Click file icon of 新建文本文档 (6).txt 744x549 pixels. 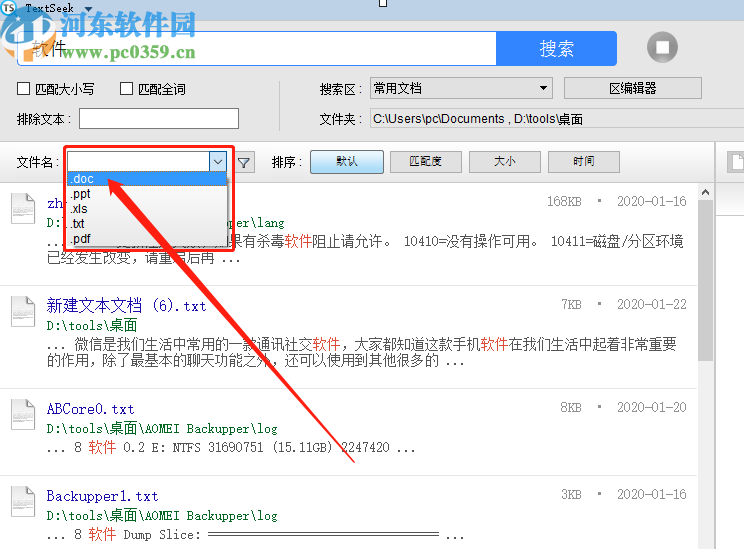click(23, 311)
